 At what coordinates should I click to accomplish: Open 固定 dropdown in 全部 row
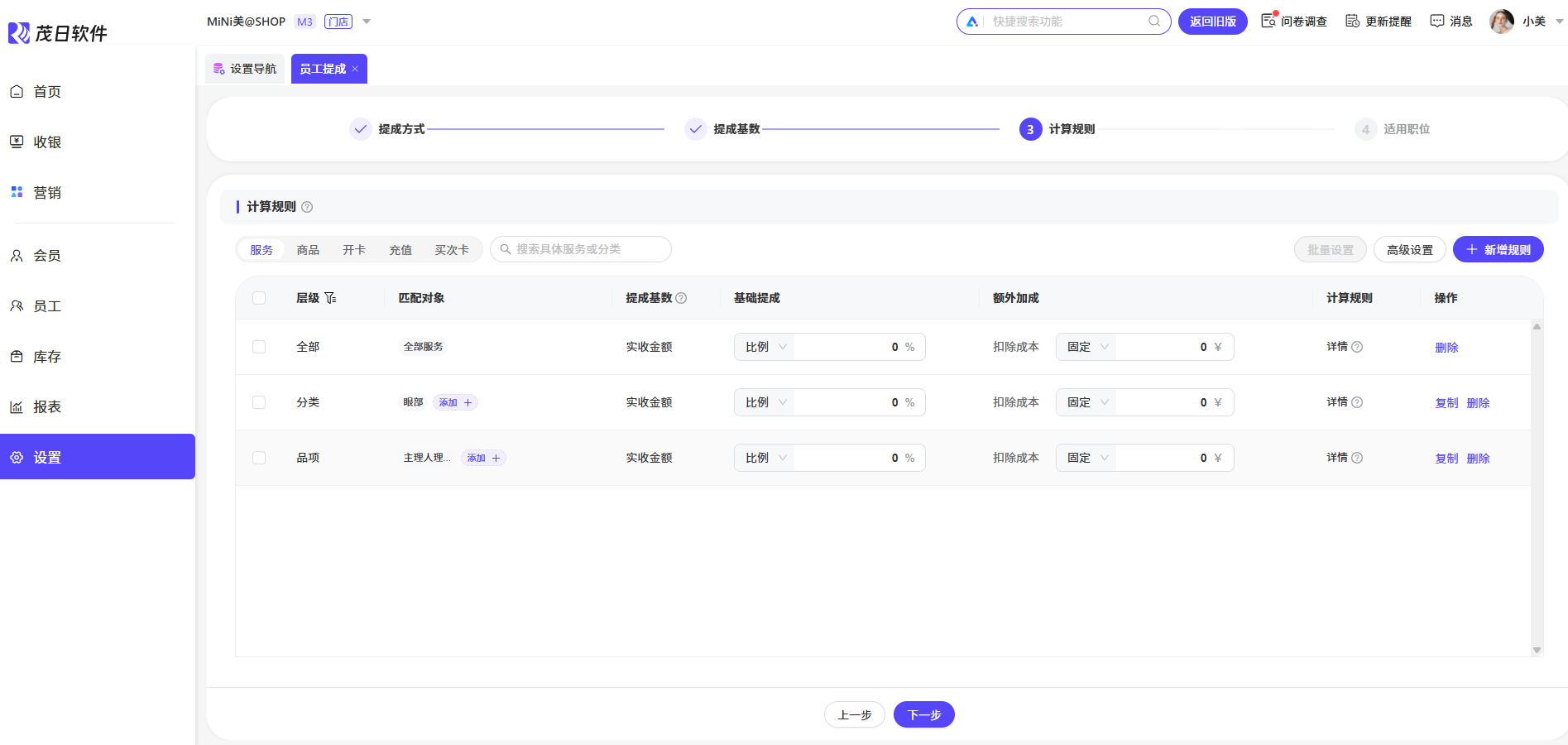pos(1086,347)
